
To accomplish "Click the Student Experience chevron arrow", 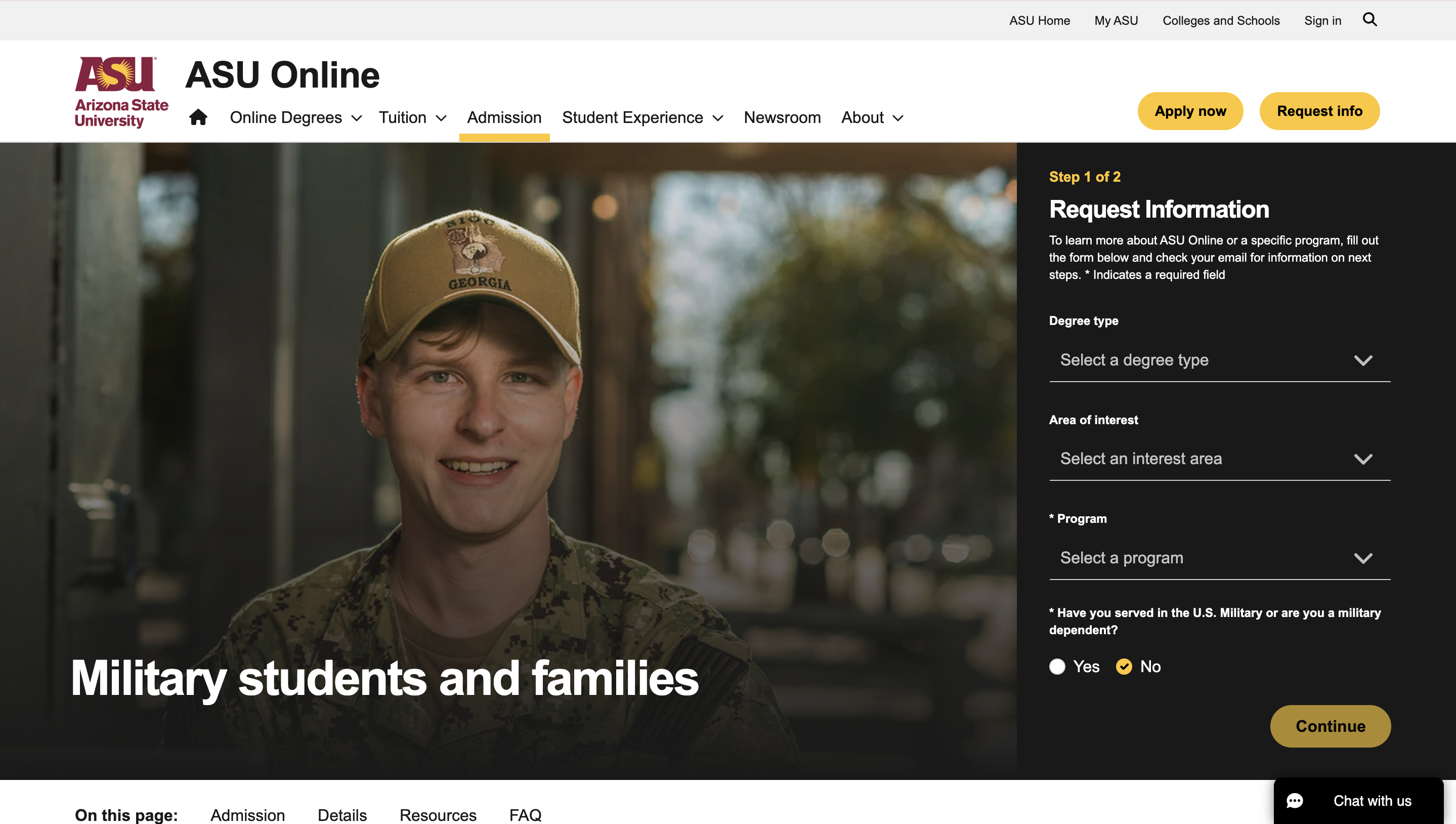I will [x=718, y=118].
